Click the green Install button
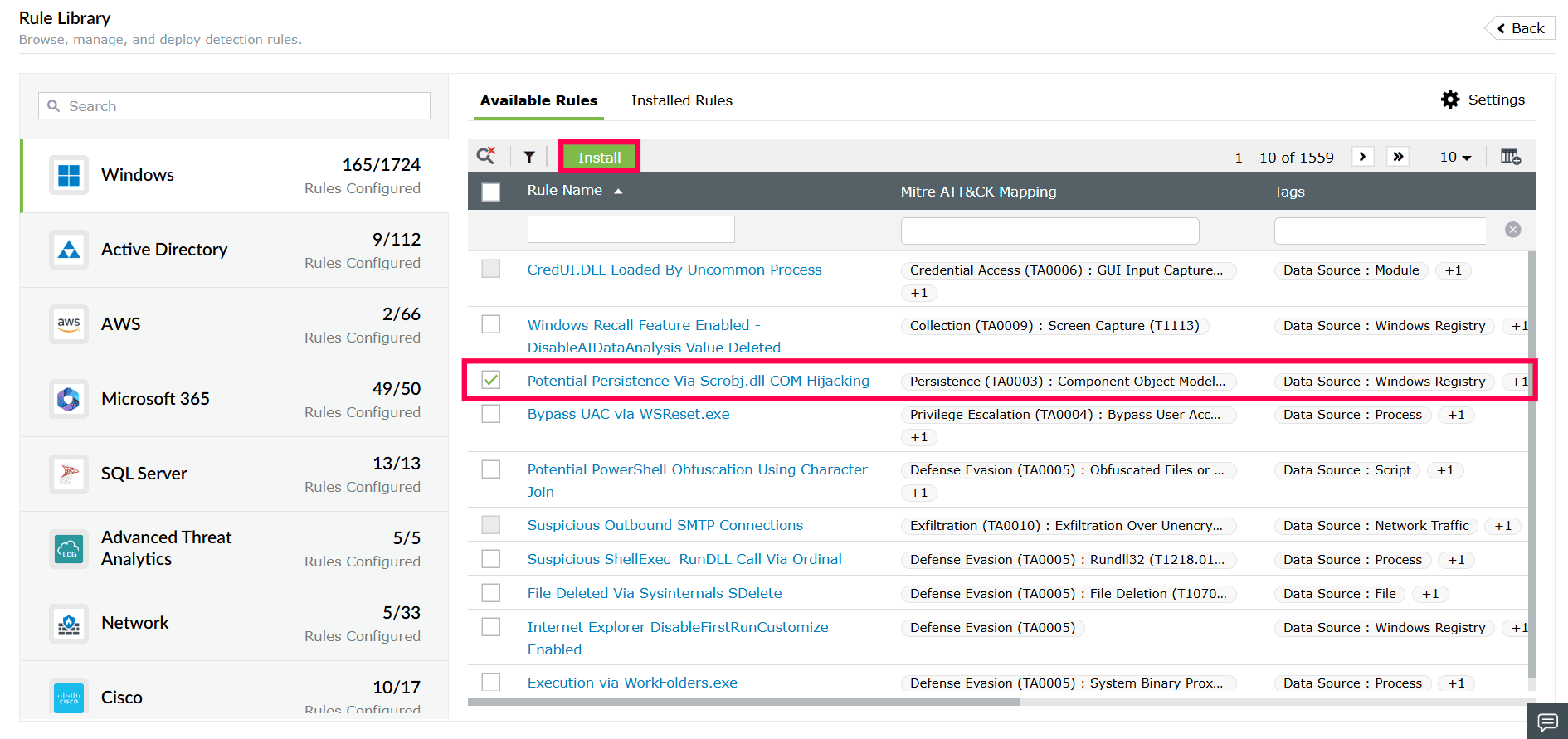This screenshot has height=739, width=1568. 599,157
